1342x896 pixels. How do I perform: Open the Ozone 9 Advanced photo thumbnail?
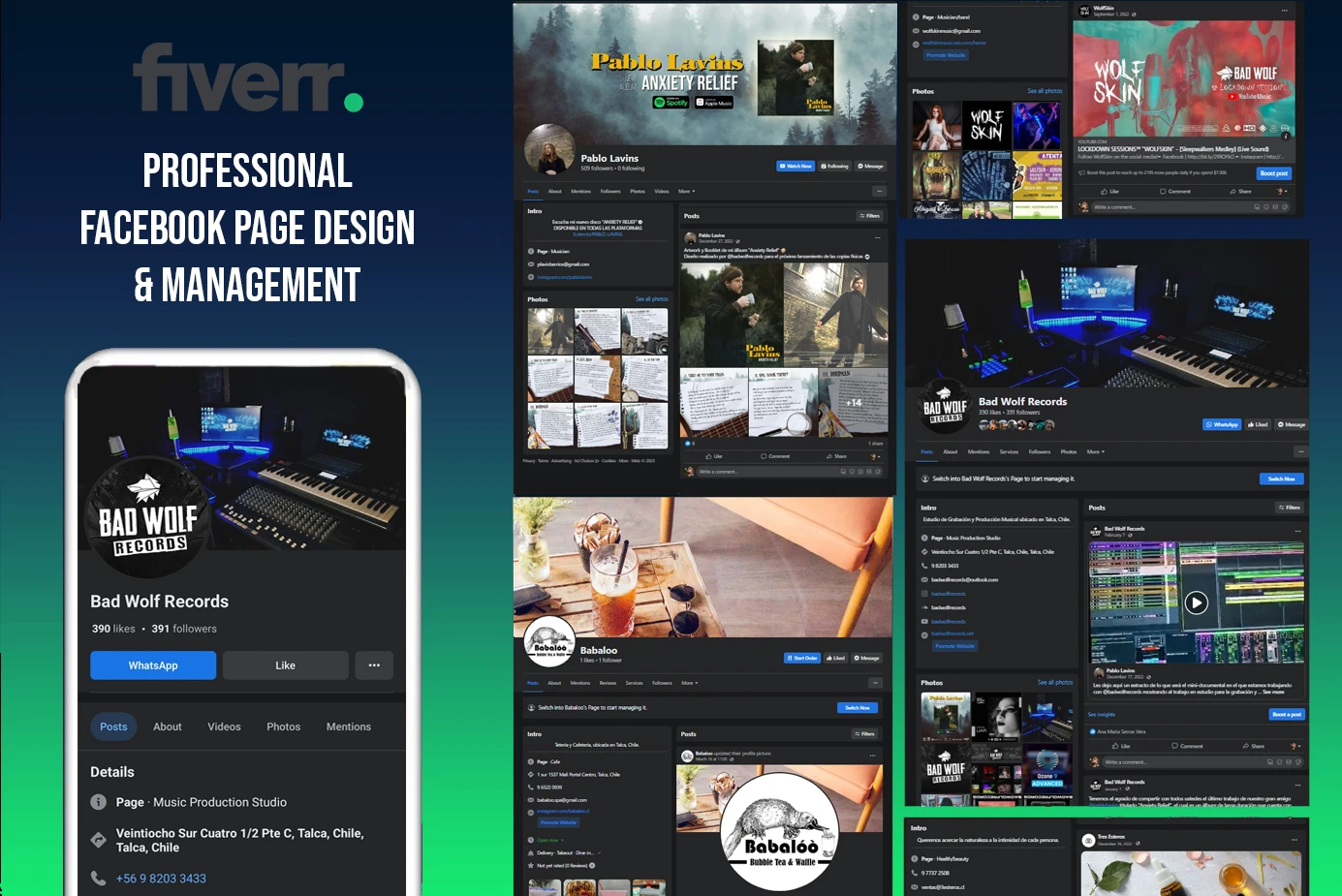1047,767
